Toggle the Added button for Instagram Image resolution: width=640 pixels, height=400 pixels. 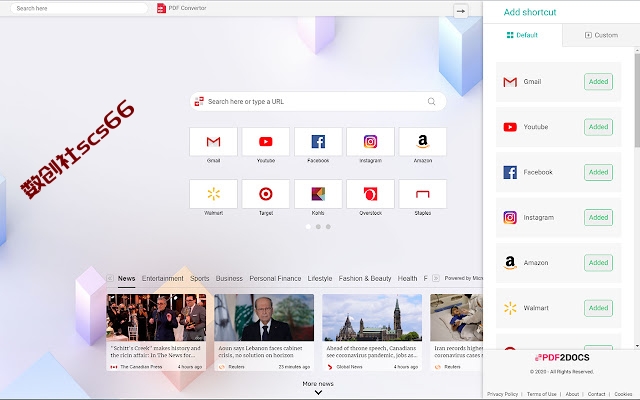pyautogui.click(x=598, y=218)
